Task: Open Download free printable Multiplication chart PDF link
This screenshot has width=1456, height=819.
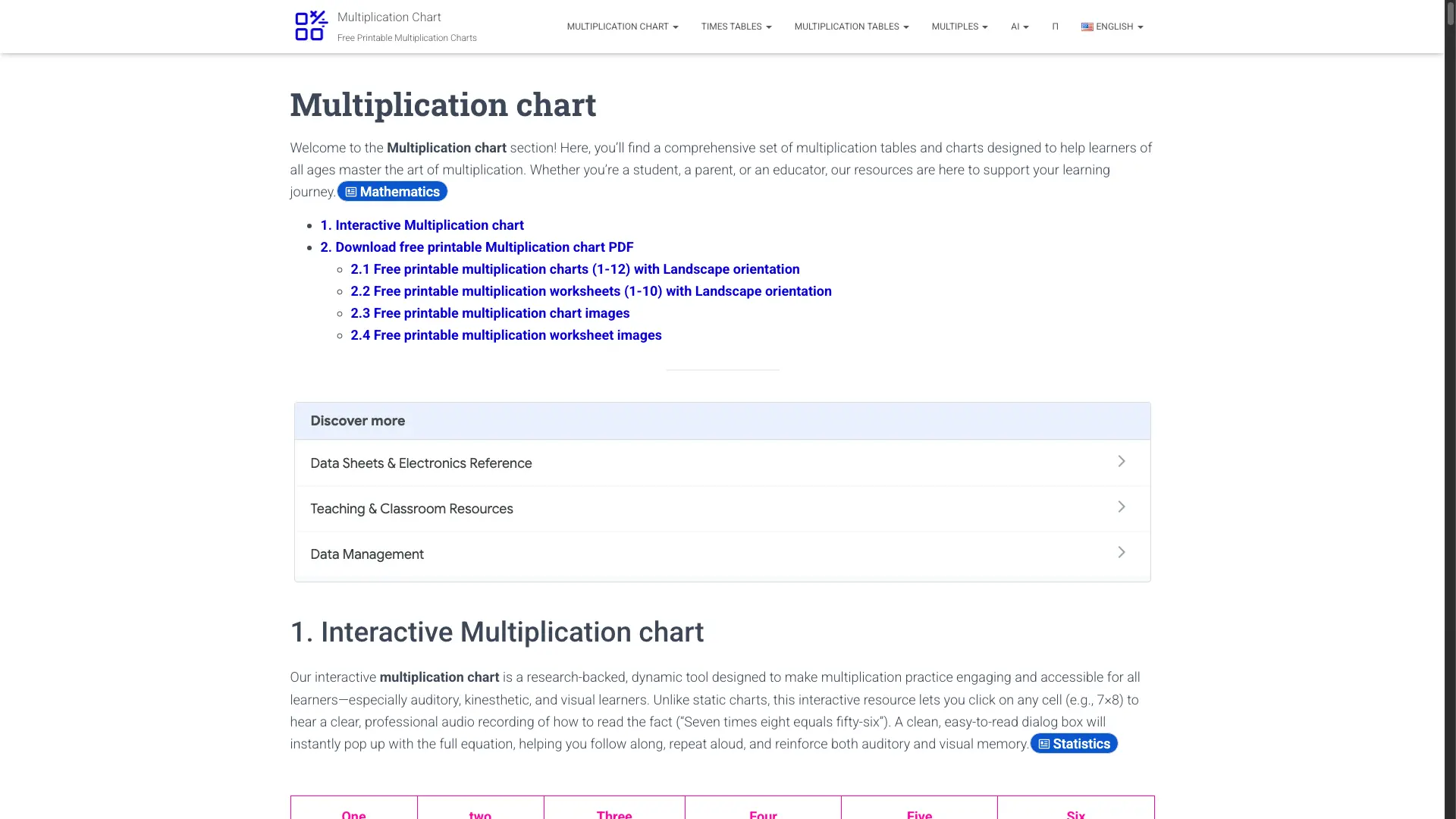Action: 476,247
